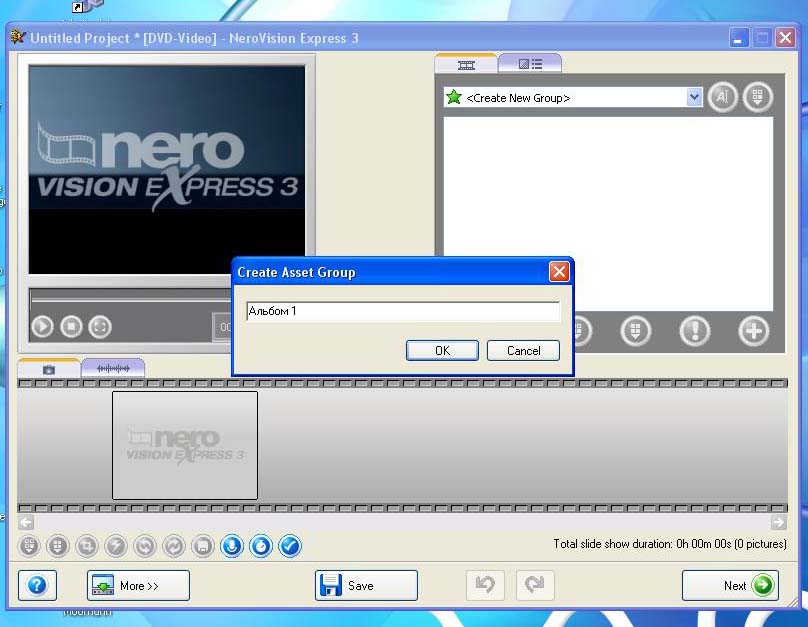808x627 pixels.
Task: Select the crop tool icon
Action: [x=87, y=546]
